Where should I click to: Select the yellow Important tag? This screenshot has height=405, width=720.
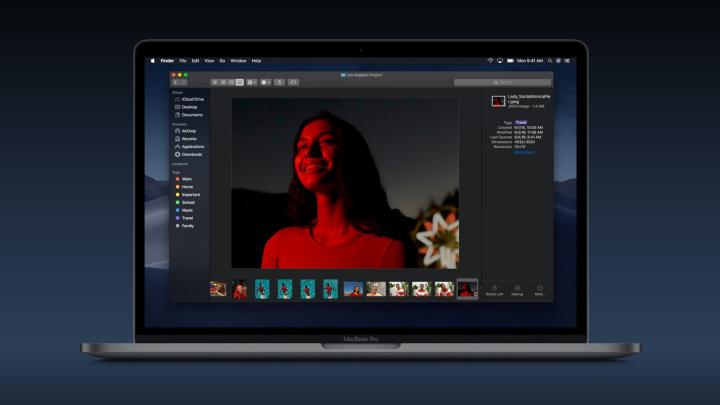(x=187, y=195)
